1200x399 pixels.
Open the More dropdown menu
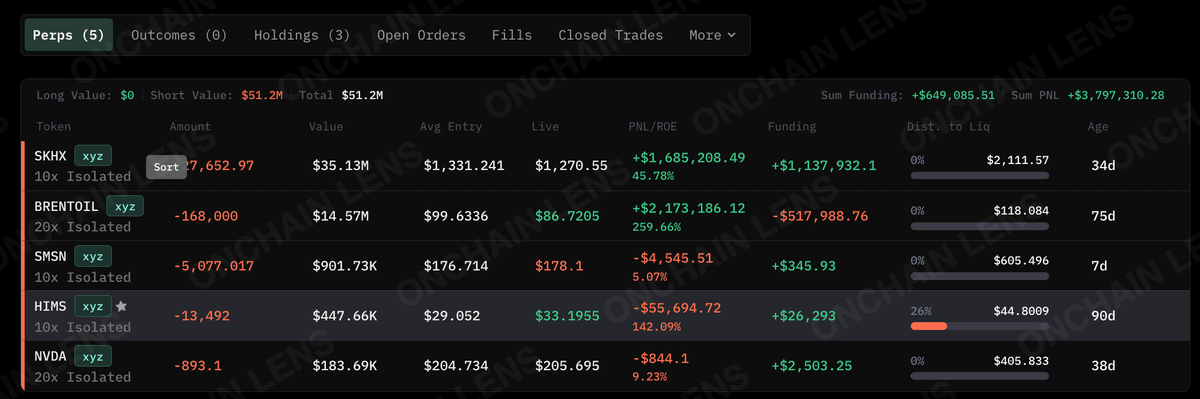pyautogui.click(x=712, y=35)
